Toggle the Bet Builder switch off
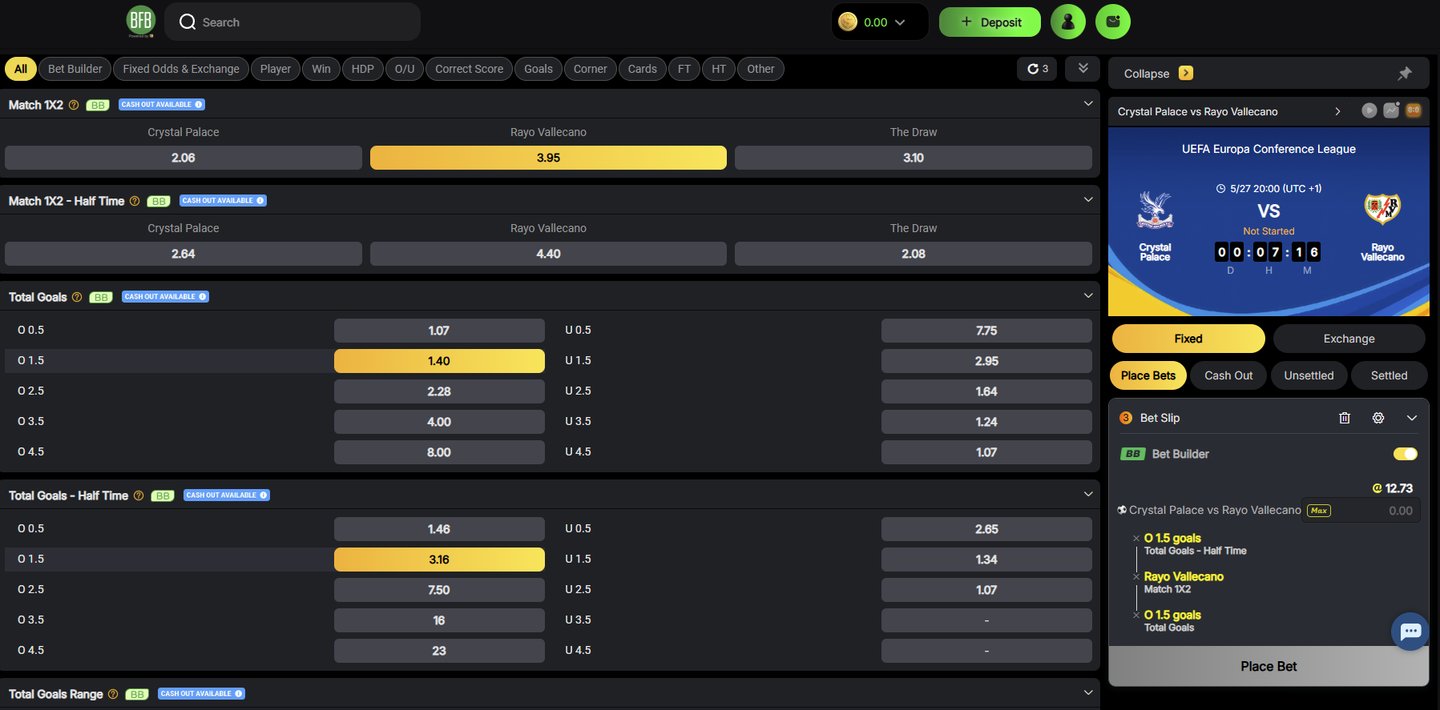The height and width of the screenshot is (710, 1440). click(x=1405, y=454)
